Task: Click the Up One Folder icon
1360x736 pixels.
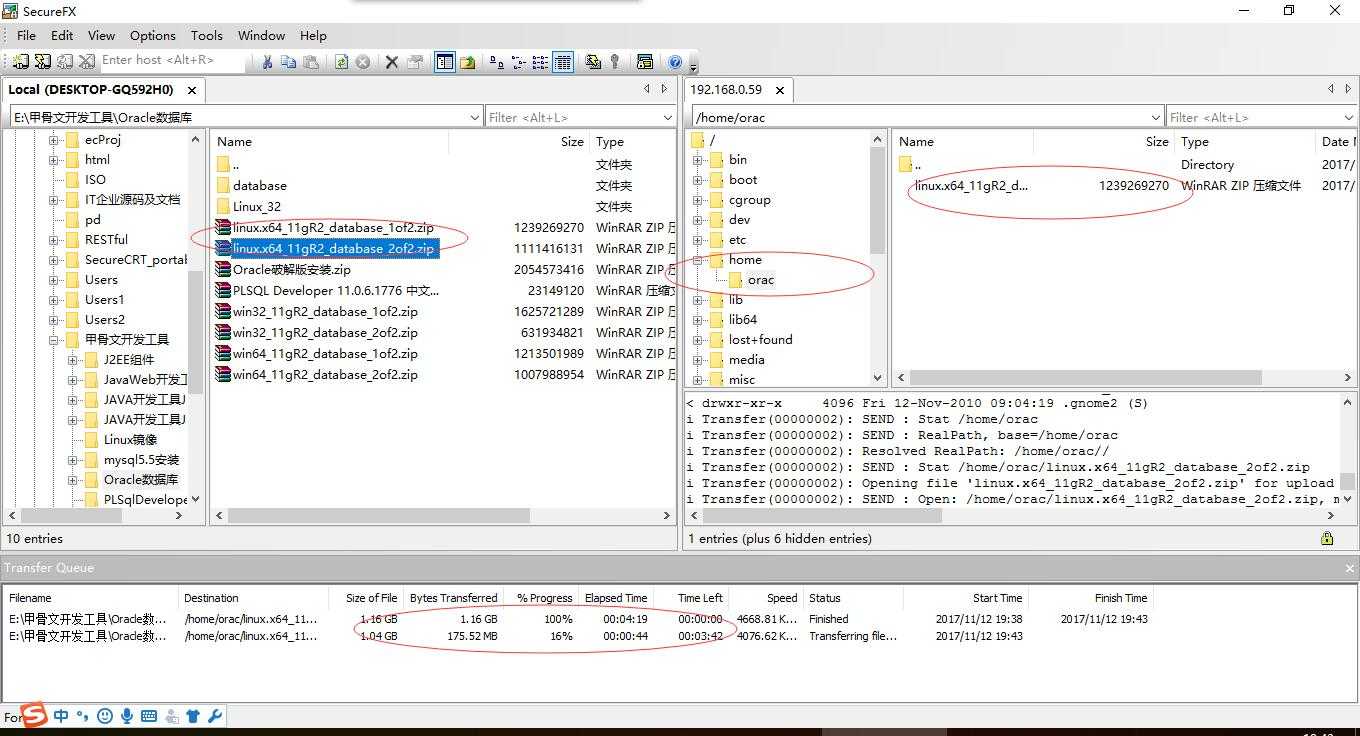Action: (x=467, y=62)
